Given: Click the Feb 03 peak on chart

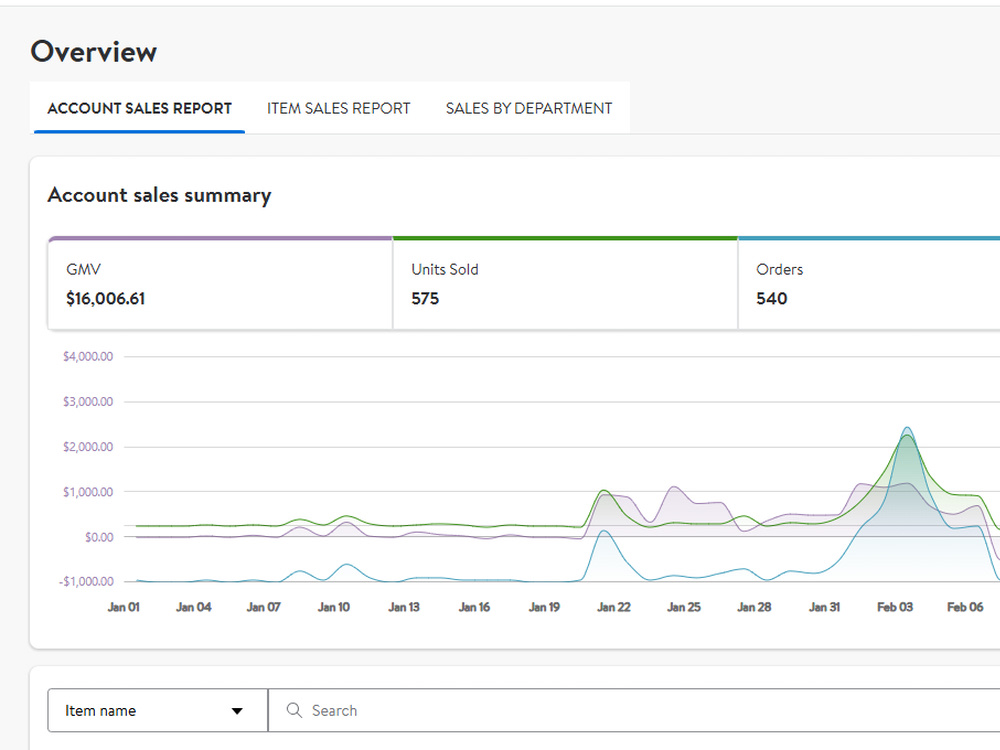Looking at the screenshot, I should tap(906, 429).
